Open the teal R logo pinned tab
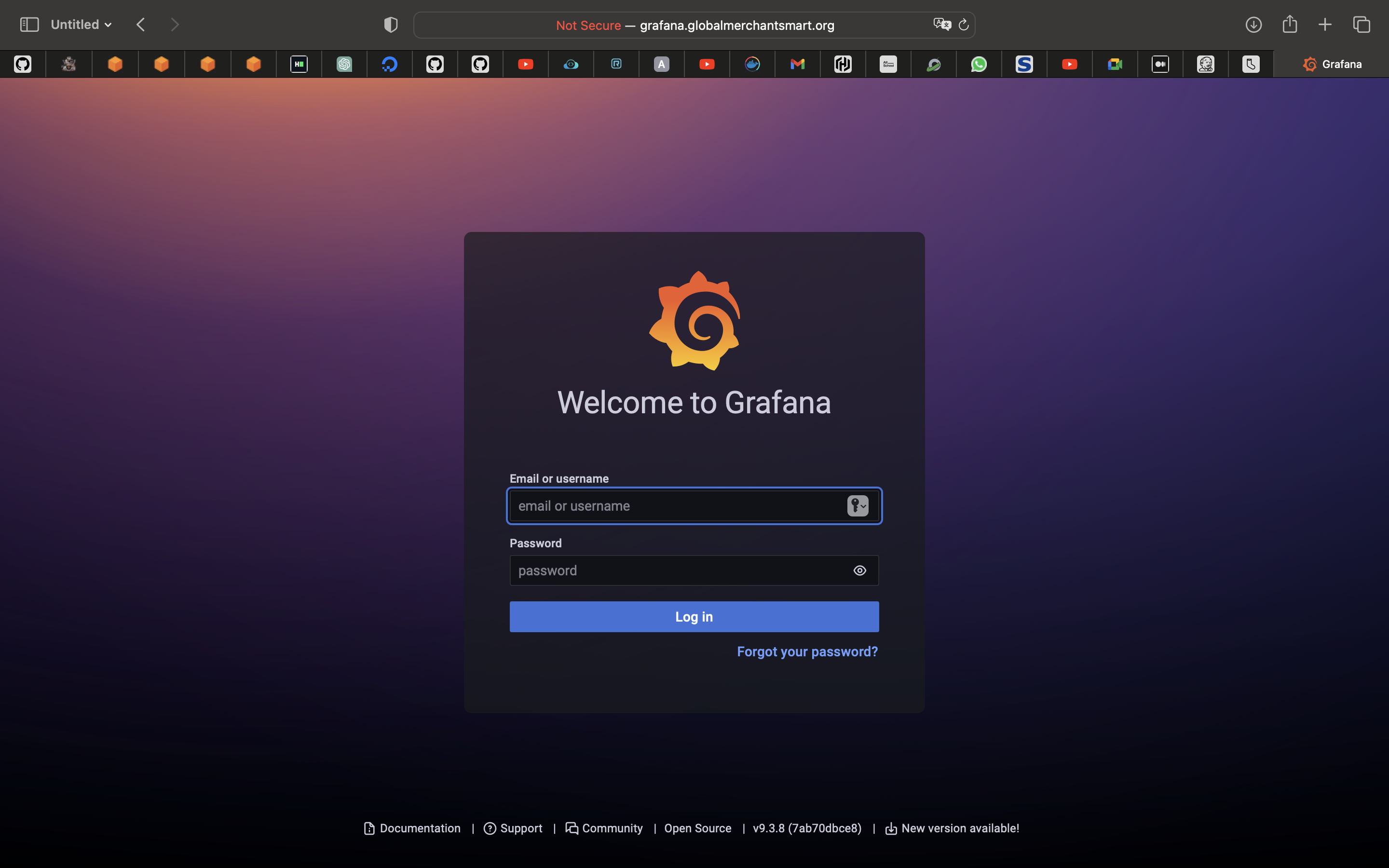Screen dimensions: 1389x868 [616, 64]
